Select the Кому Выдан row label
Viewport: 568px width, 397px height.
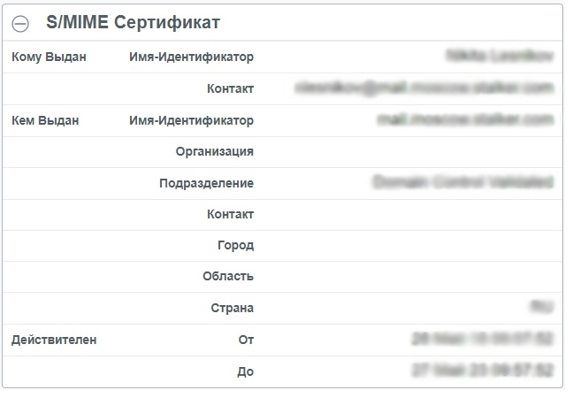tap(49, 57)
